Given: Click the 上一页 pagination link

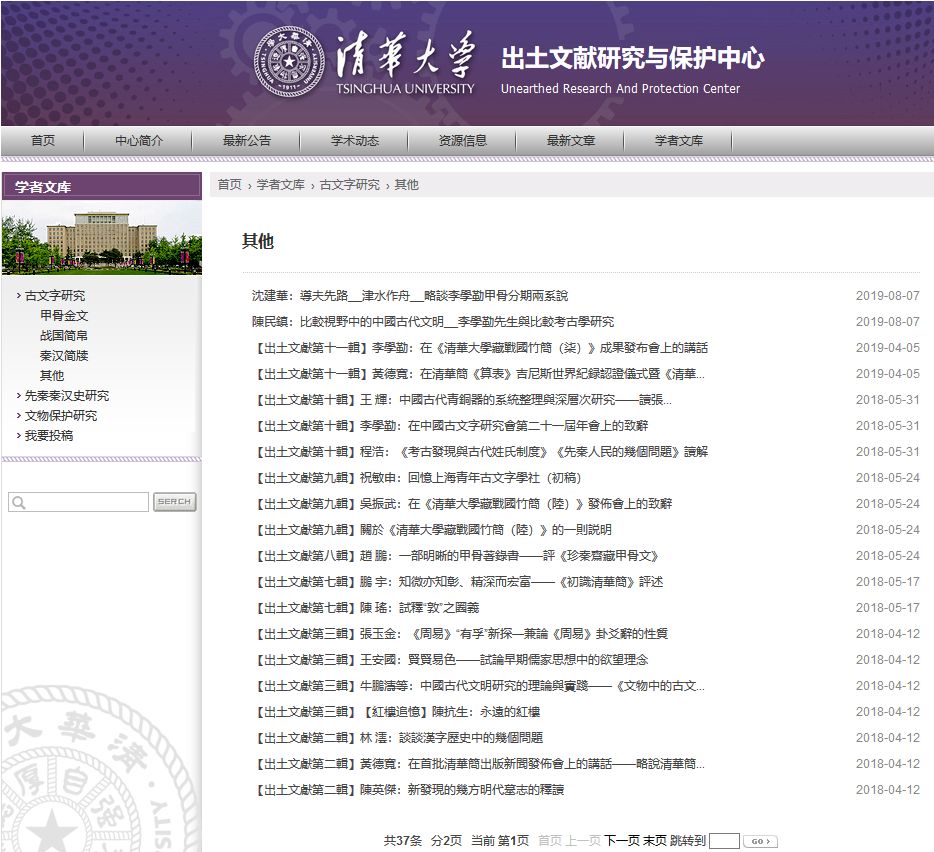Looking at the screenshot, I should pos(583,841).
